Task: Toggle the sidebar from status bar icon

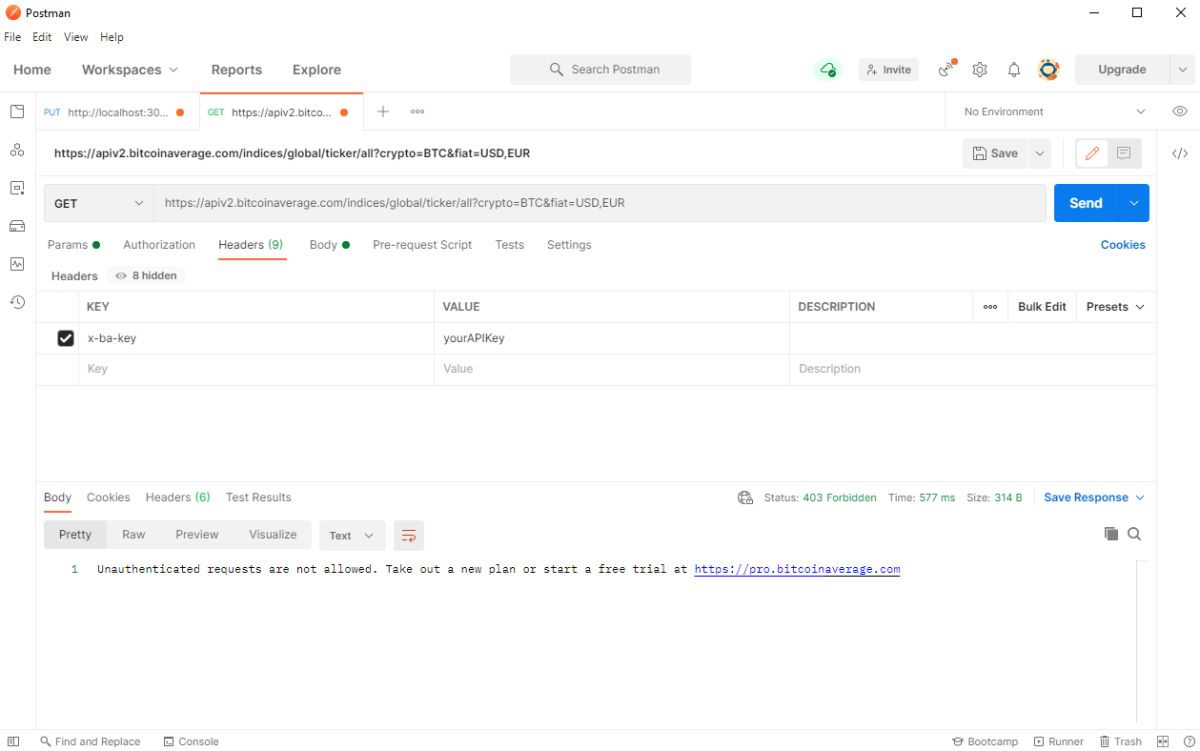Action: [x=14, y=741]
